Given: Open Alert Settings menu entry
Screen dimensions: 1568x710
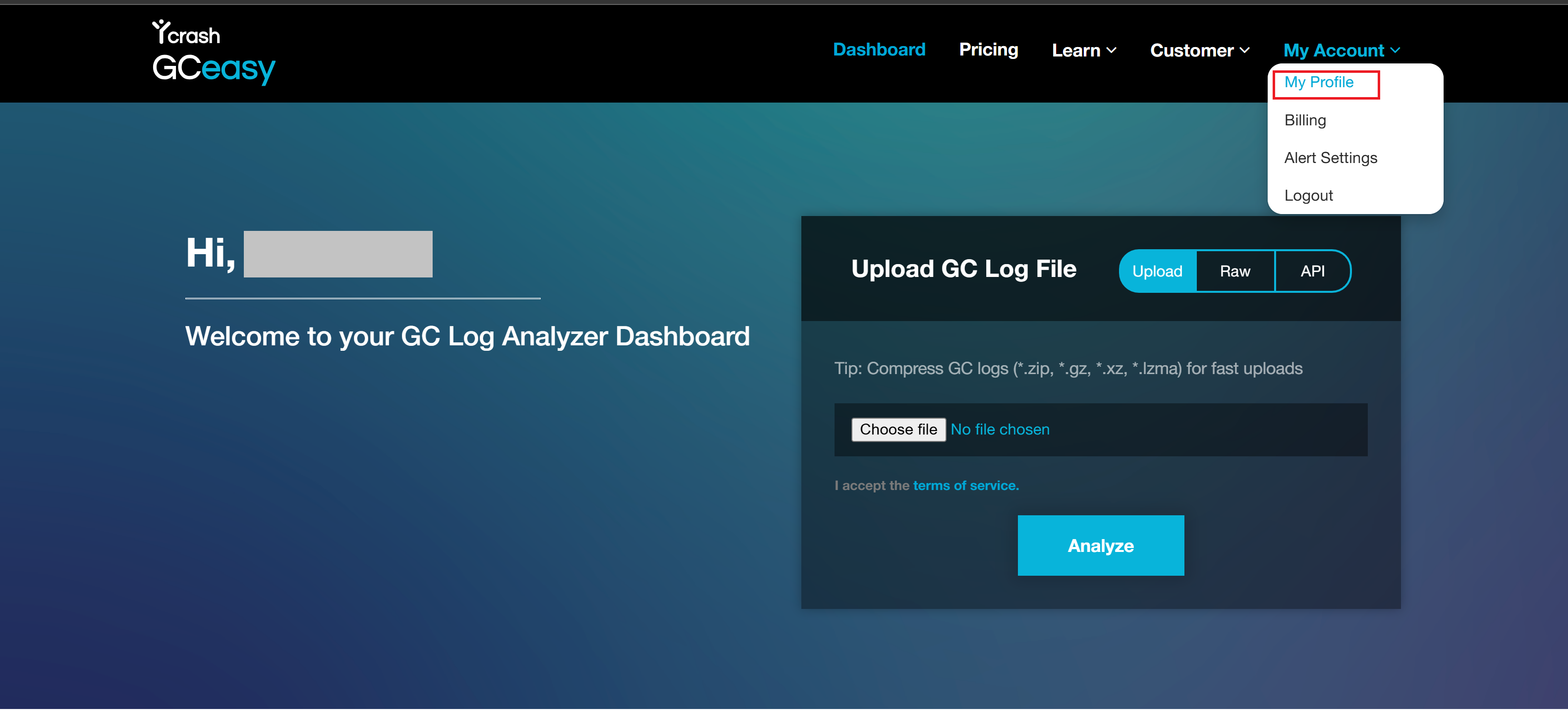Looking at the screenshot, I should [1331, 158].
